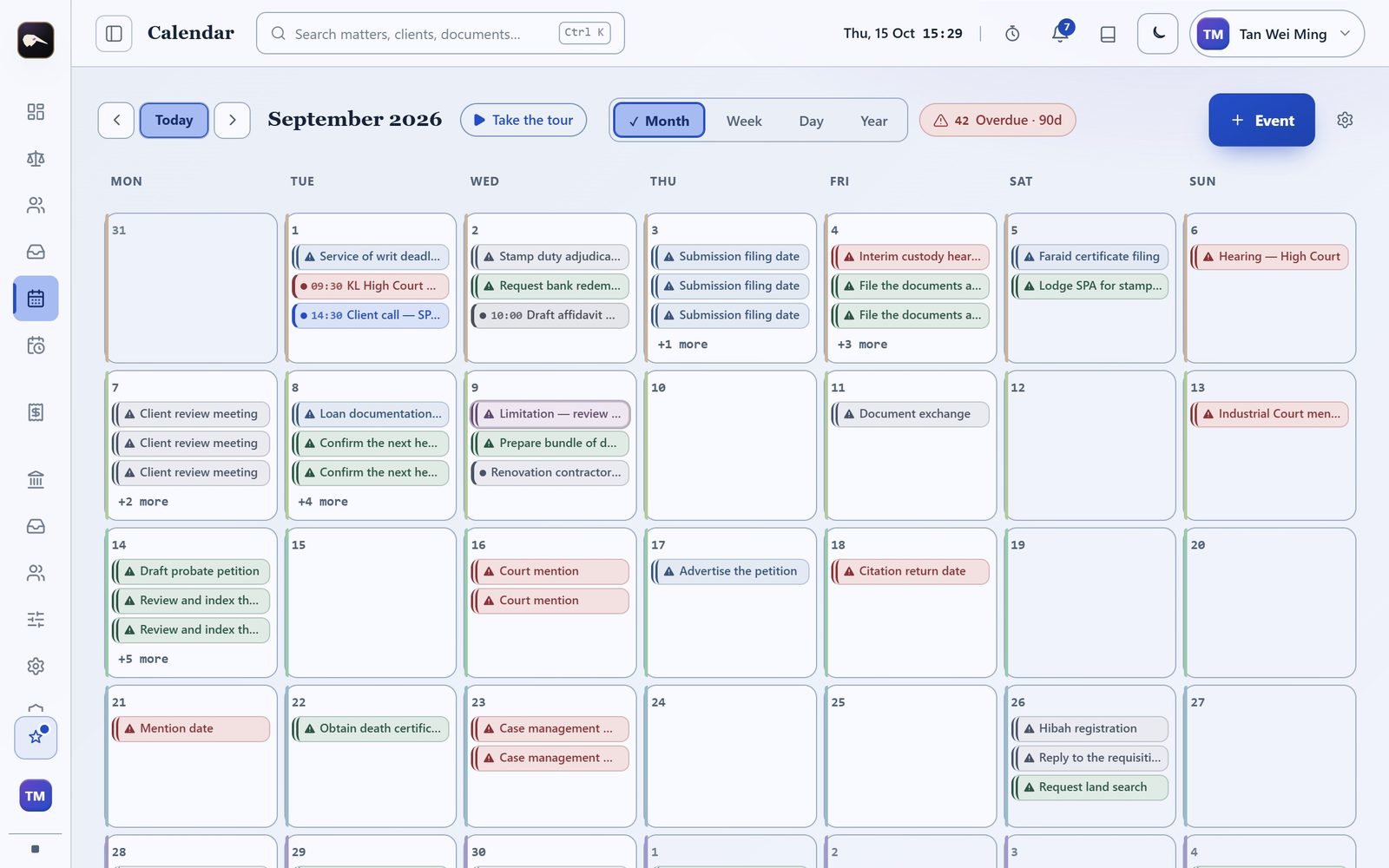The height and width of the screenshot is (868, 1389).
Task: Expand "+3 more" on September 4
Action: (x=862, y=345)
